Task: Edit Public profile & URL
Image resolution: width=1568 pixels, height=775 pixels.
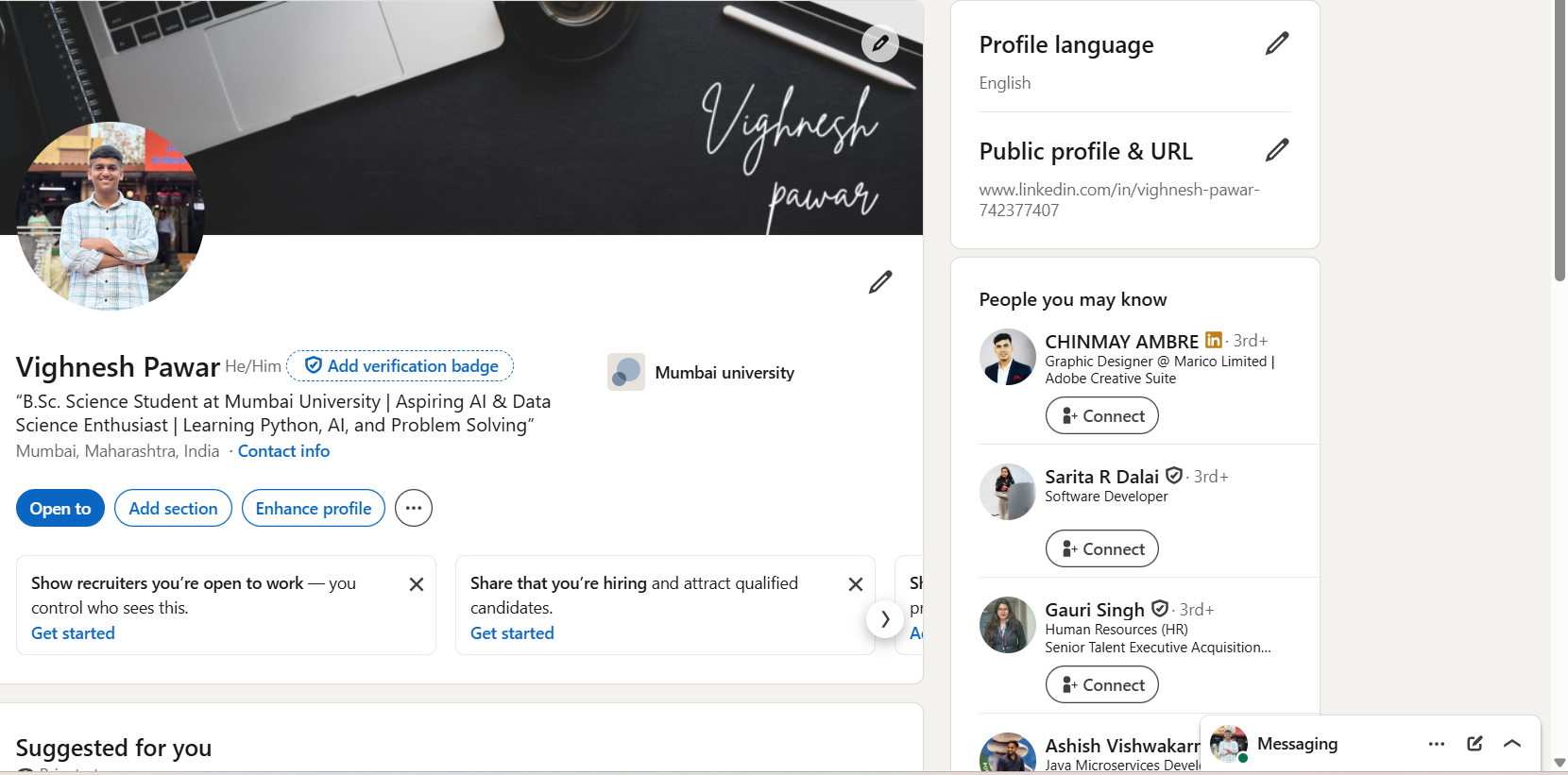Action: coord(1277,150)
